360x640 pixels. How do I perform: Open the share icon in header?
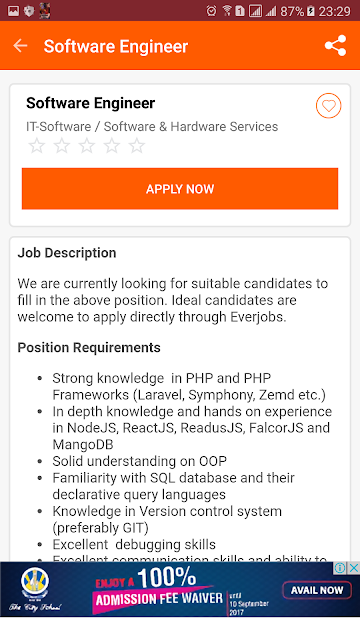(x=336, y=45)
